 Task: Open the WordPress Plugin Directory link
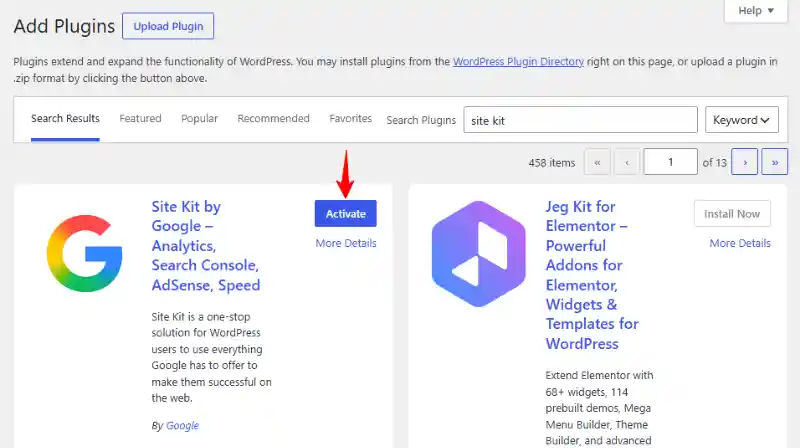(518, 61)
